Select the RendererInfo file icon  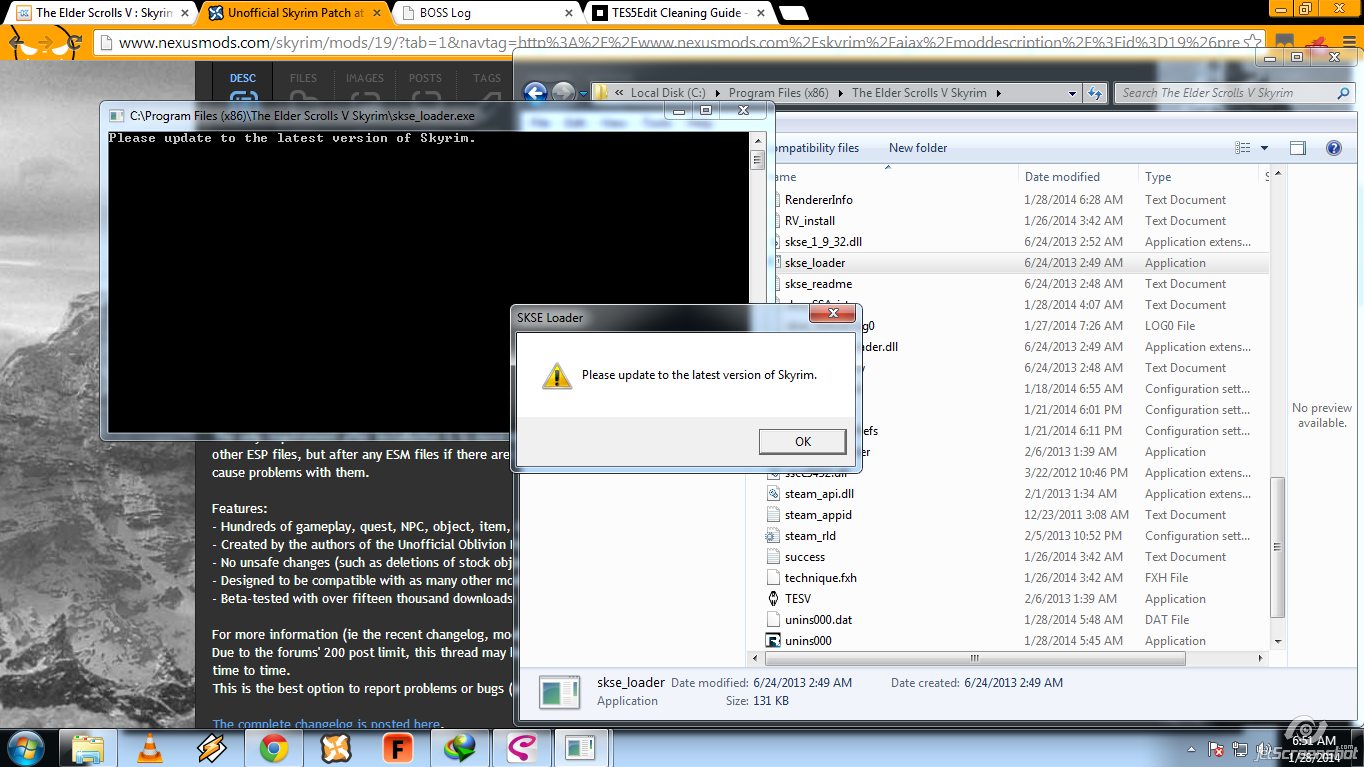click(x=774, y=200)
